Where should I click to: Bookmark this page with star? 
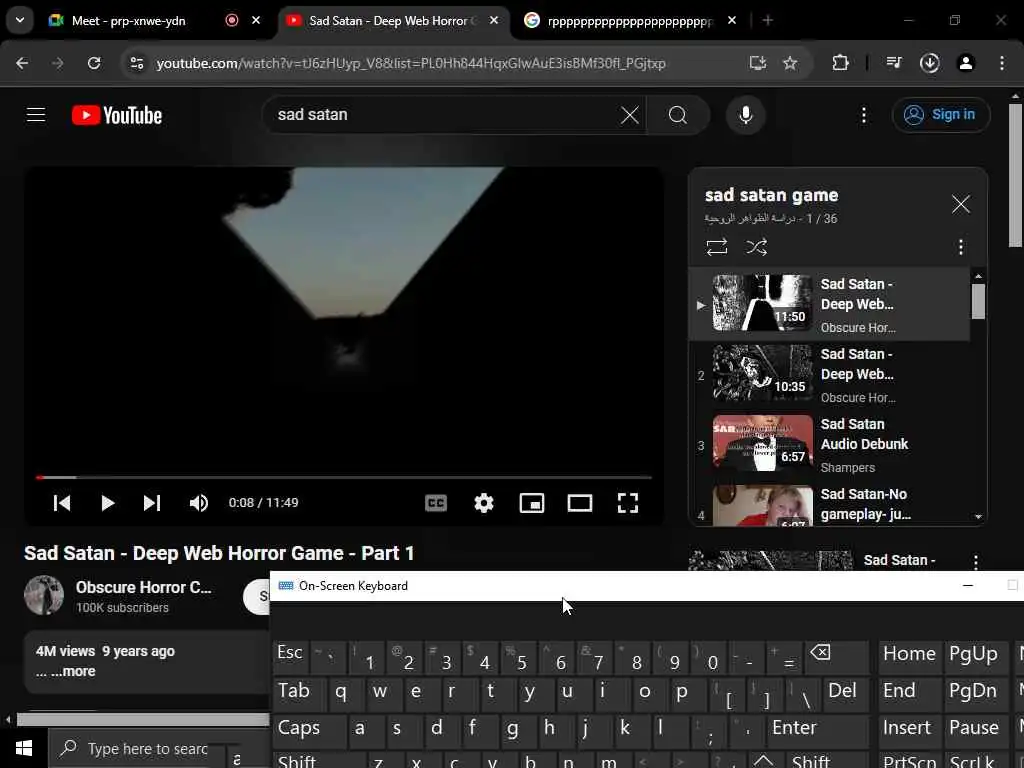pyautogui.click(x=790, y=63)
